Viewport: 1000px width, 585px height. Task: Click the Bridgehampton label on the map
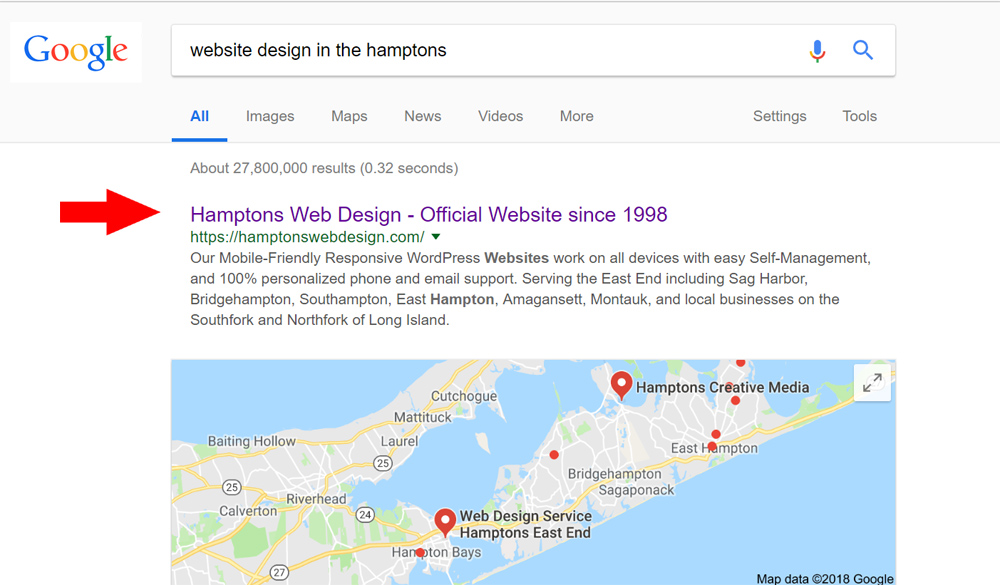click(615, 474)
